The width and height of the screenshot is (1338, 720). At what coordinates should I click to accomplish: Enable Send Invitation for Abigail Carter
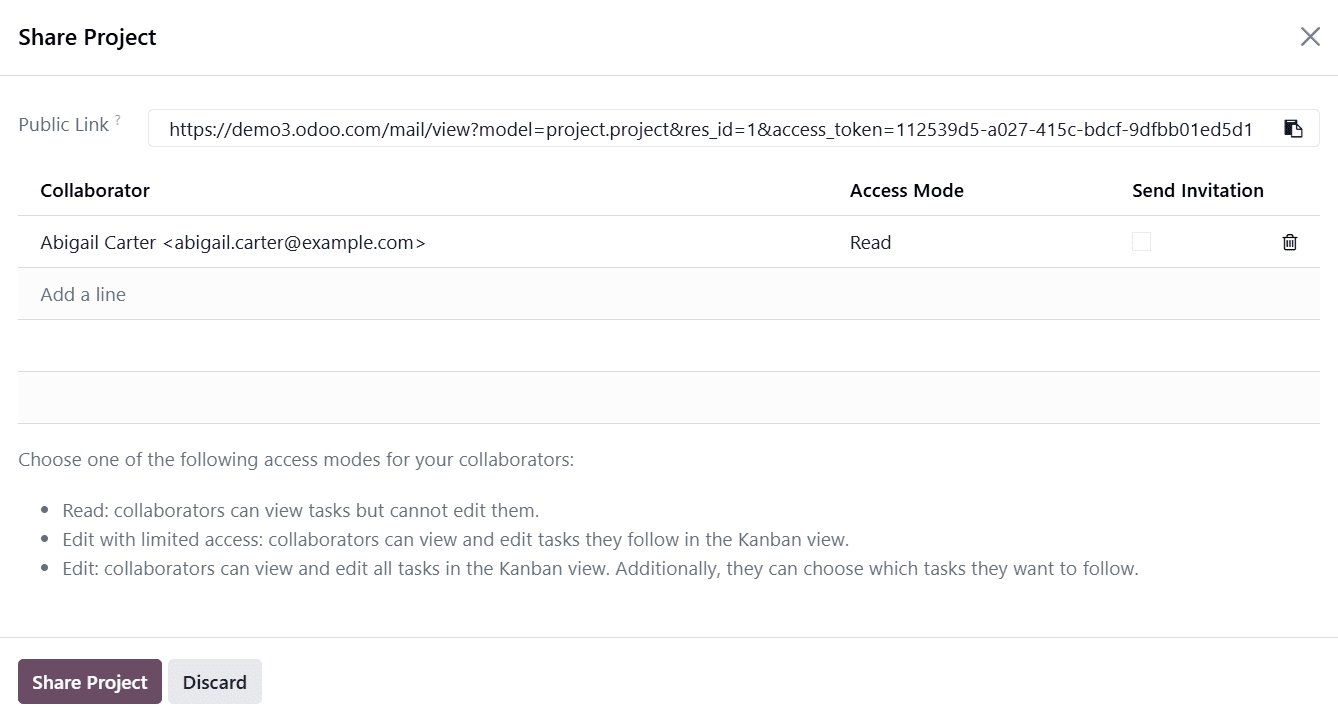(1141, 242)
